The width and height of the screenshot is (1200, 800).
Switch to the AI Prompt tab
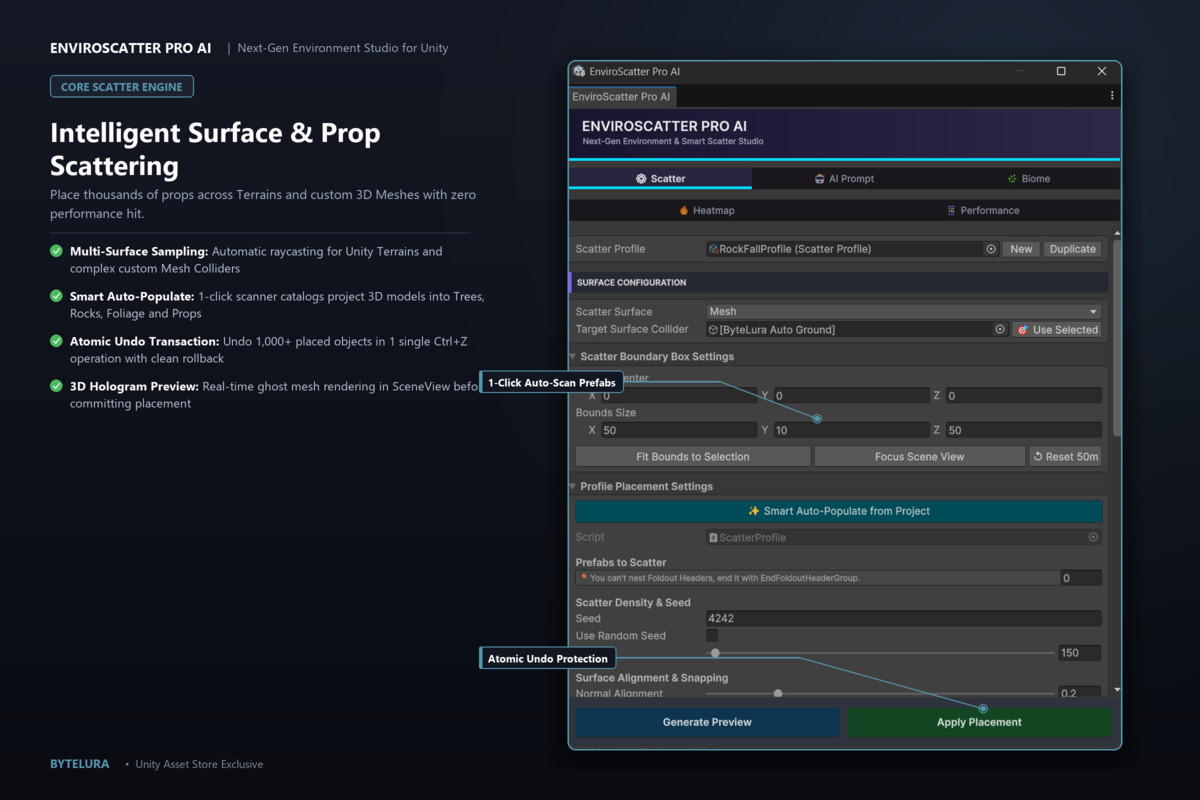tap(844, 178)
